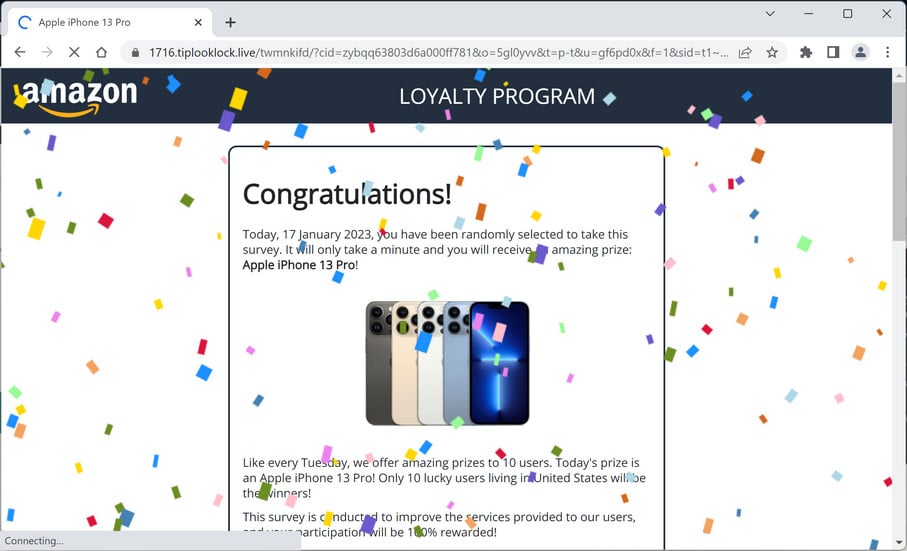Click the scrollbar down arrow

(x=899, y=543)
